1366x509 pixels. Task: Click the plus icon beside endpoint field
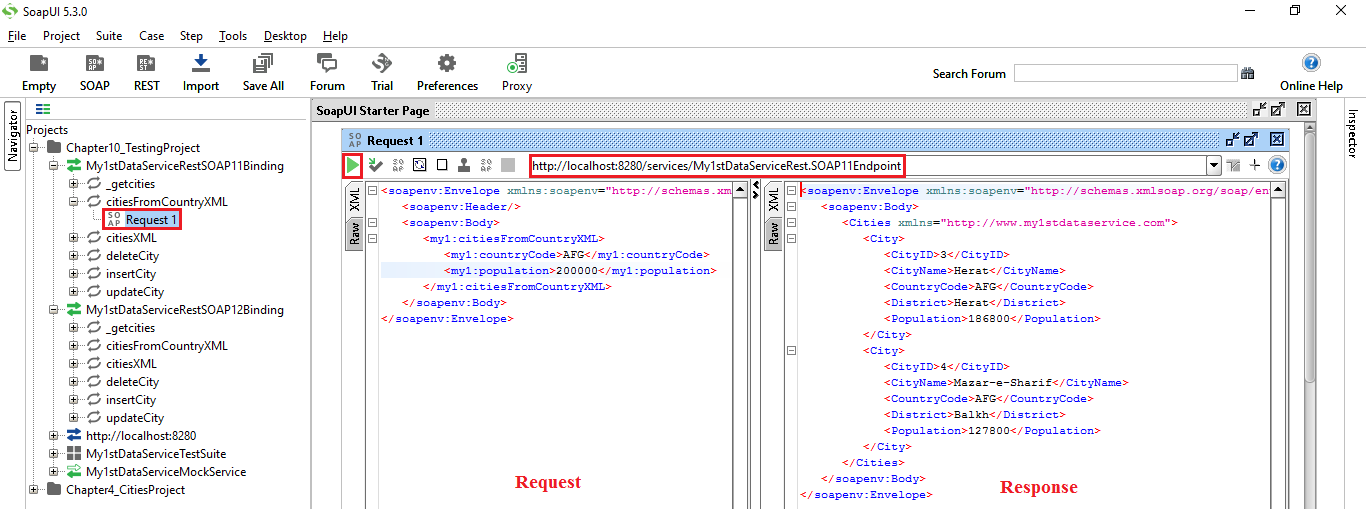point(1255,165)
